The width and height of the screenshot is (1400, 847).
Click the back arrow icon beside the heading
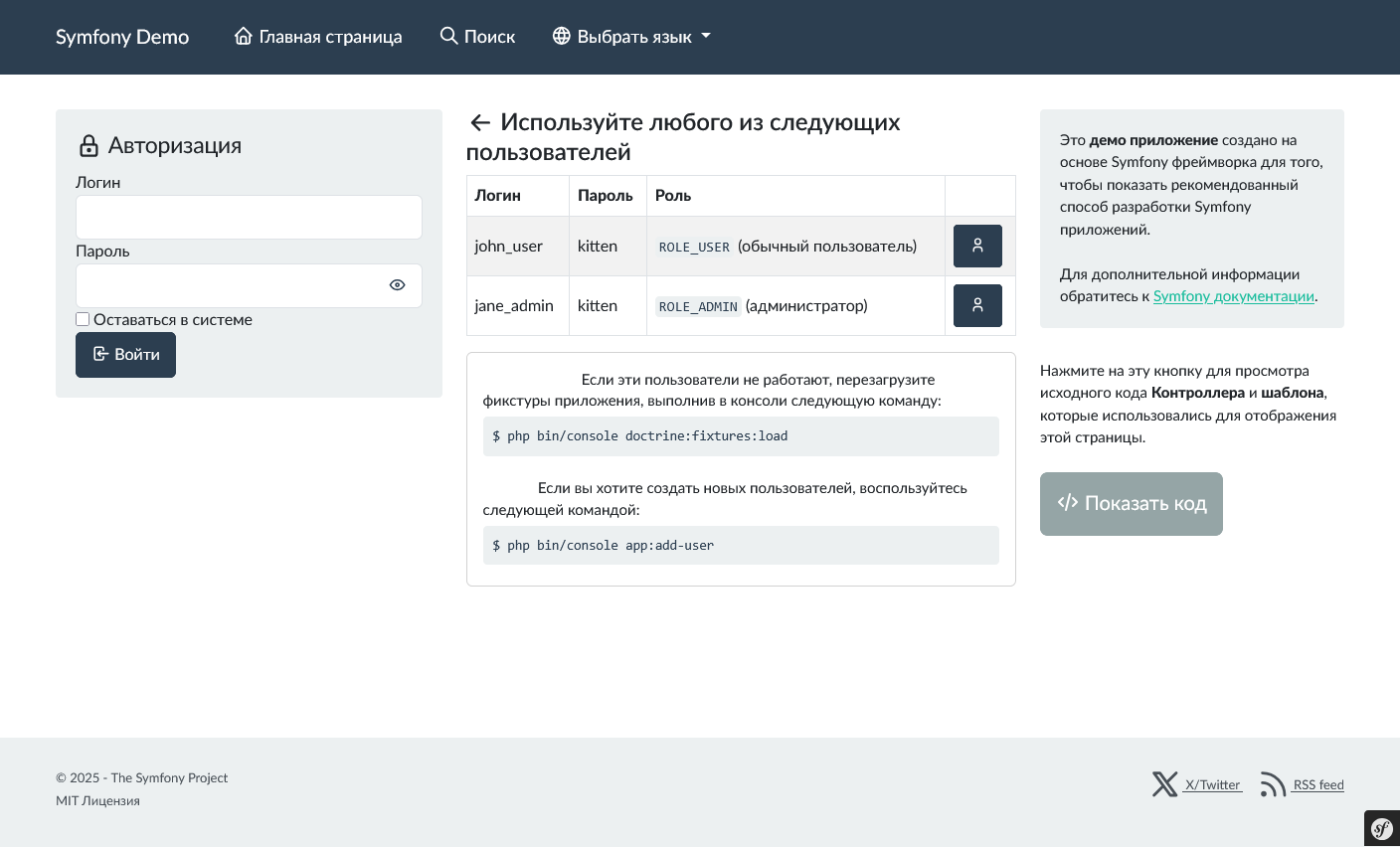(x=480, y=122)
